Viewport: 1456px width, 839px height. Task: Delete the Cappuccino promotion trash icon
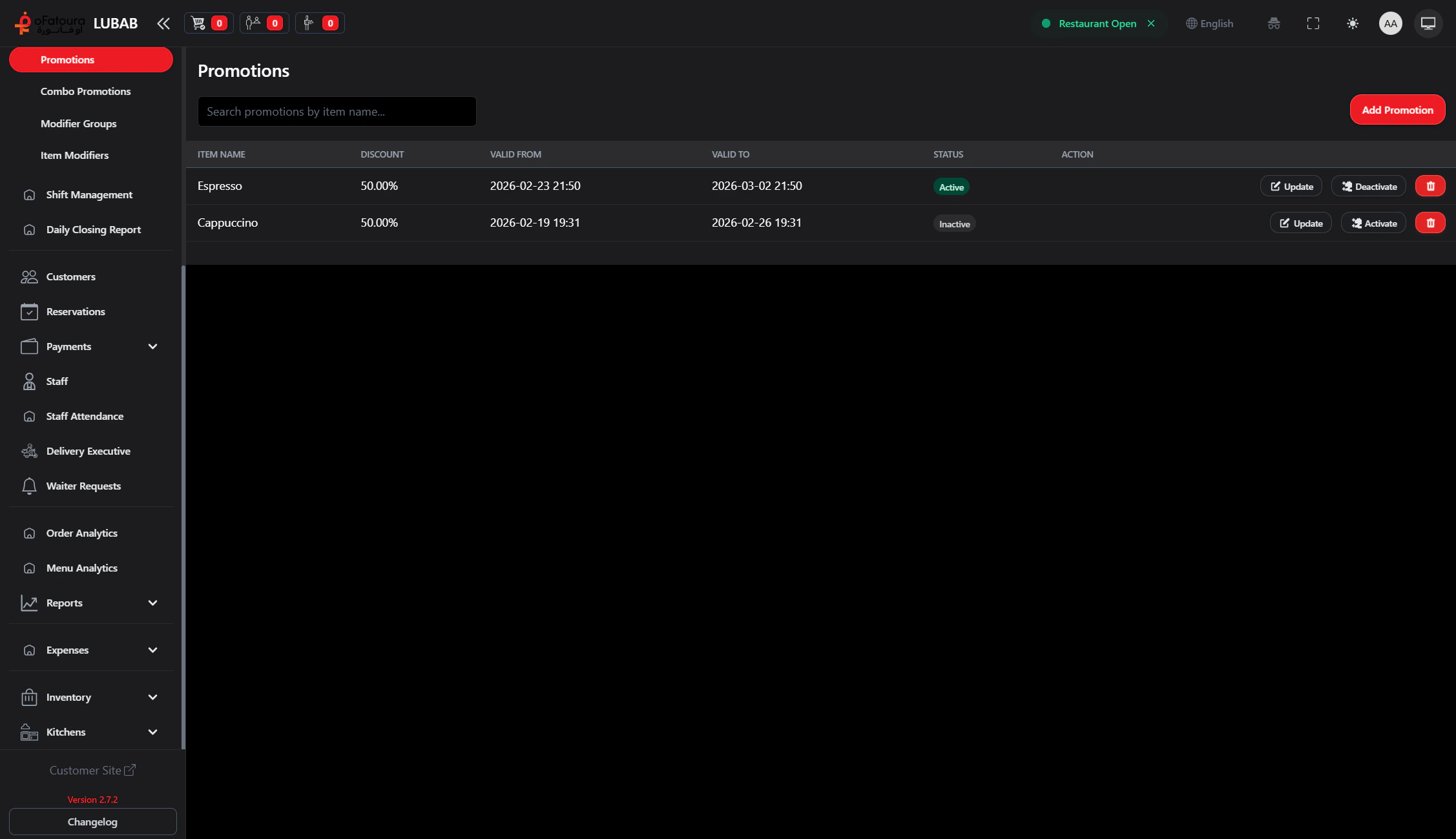coord(1430,223)
